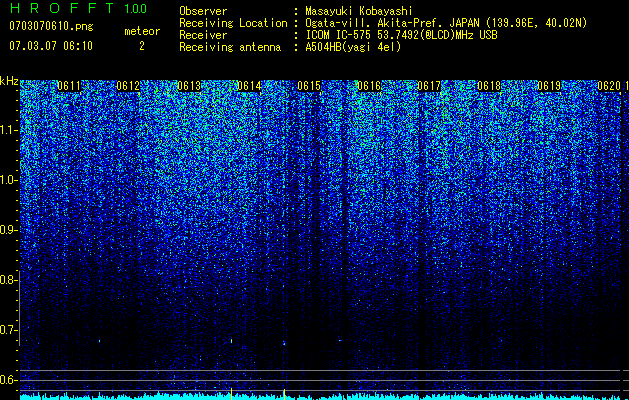629x400 pixels.
Task: Click the meteor echo spot before 0615
Action: pyautogui.click(x=284, y=343)
